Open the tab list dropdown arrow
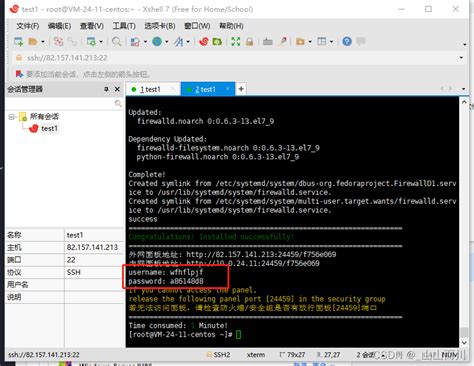The image size is (474, 366). coord(464,89)
